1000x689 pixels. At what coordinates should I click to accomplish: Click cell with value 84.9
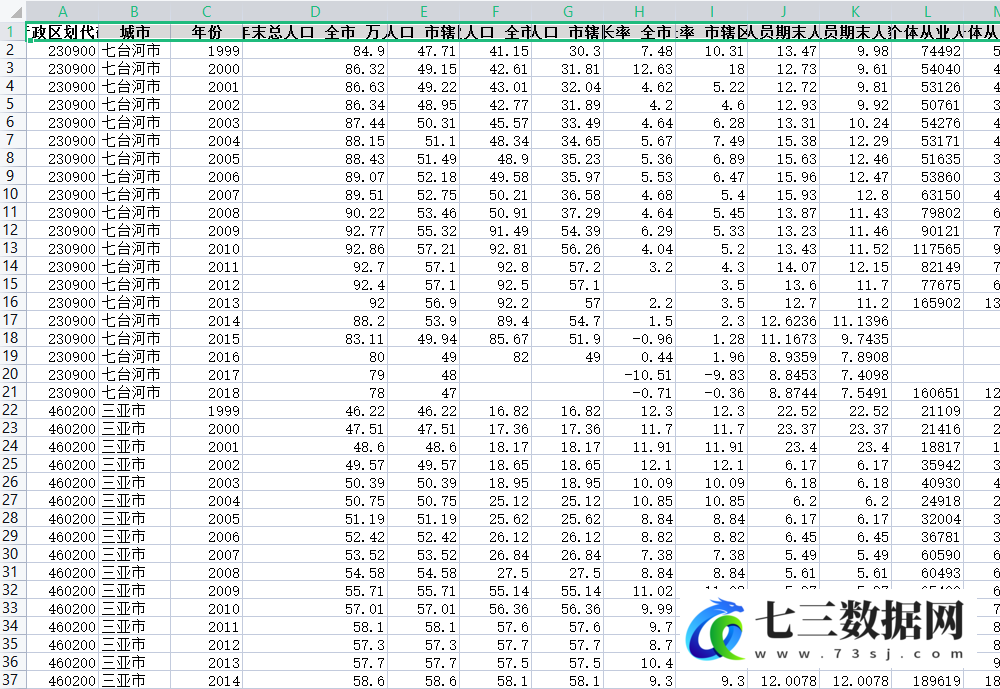coord(315,50)
